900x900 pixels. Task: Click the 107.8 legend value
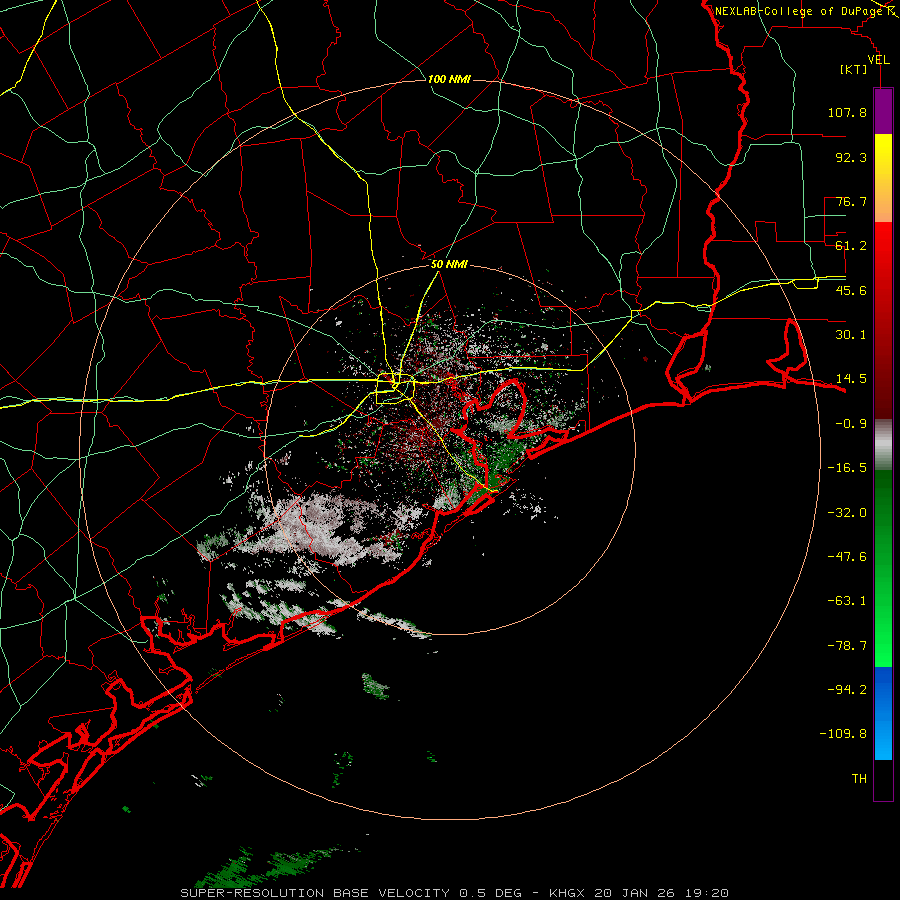coord(847,112)
